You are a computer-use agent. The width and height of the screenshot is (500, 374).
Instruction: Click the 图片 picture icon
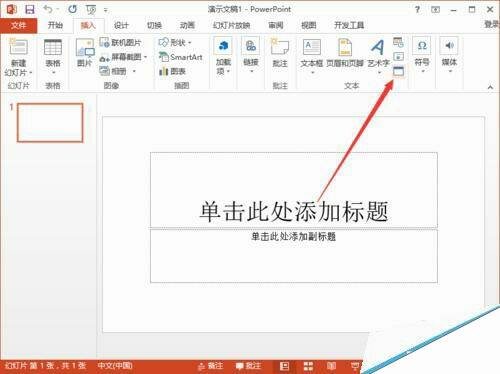pos(85,47)
